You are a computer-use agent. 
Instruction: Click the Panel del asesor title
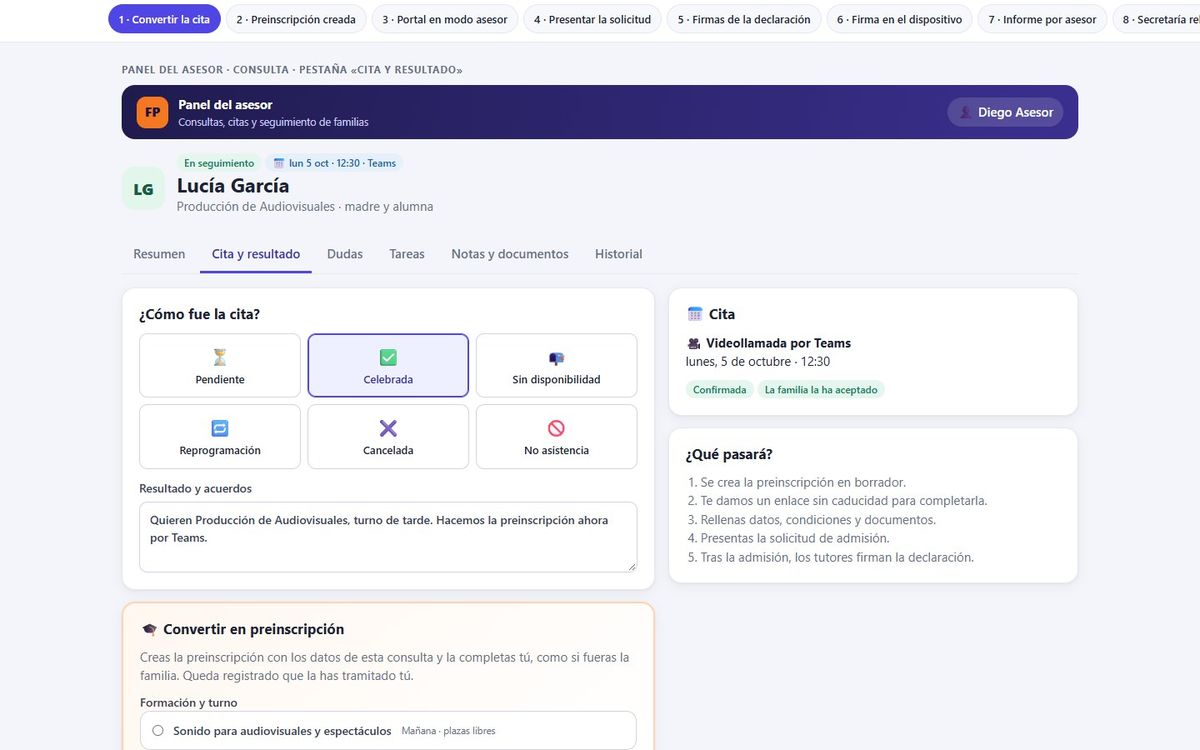coord(225,104)
